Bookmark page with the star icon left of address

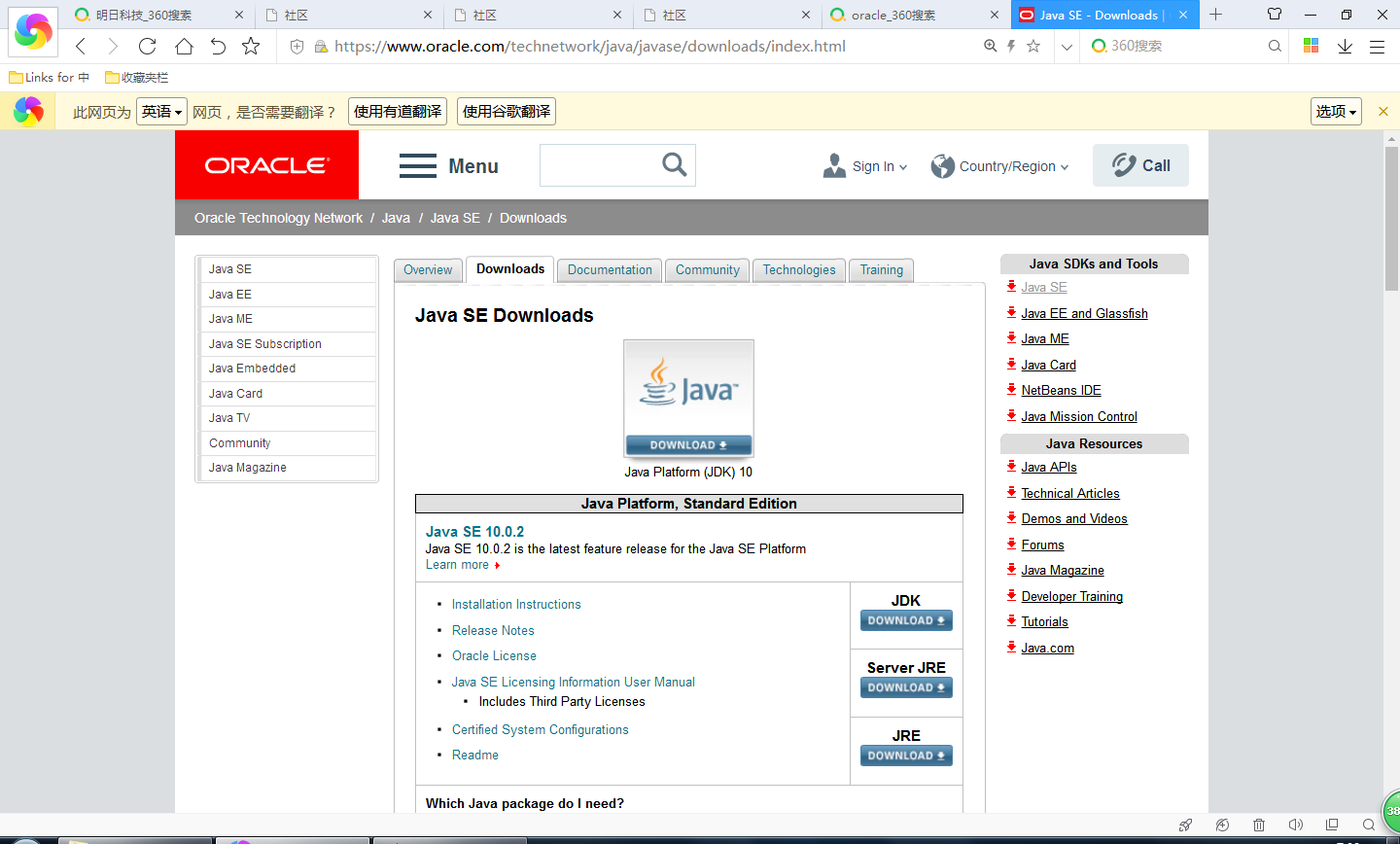coord(251,46)
